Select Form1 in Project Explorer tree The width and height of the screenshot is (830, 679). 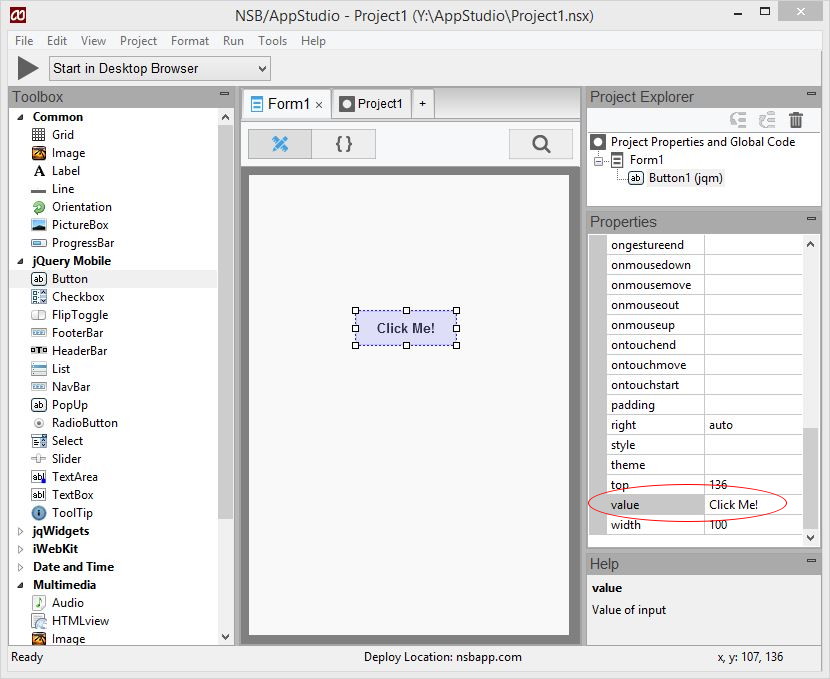point(646,160)
